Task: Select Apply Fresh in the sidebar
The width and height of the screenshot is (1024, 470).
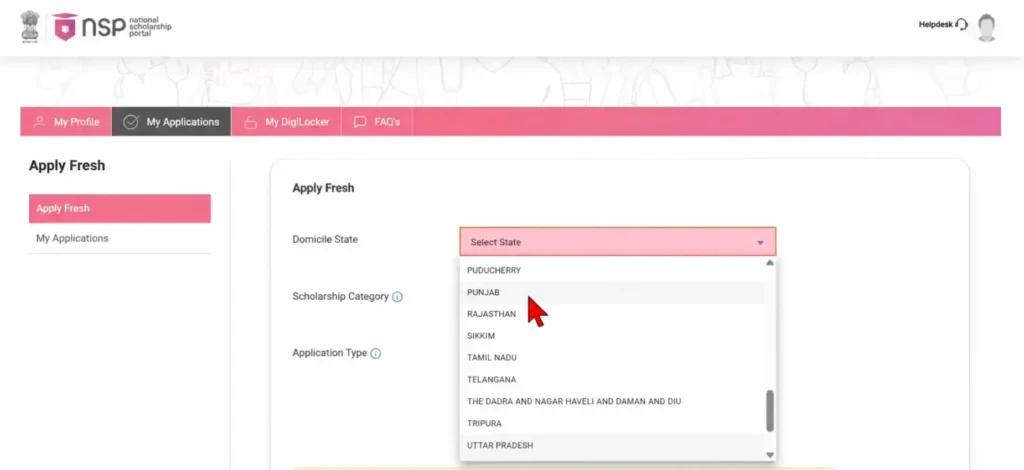Action: point(120,208)
